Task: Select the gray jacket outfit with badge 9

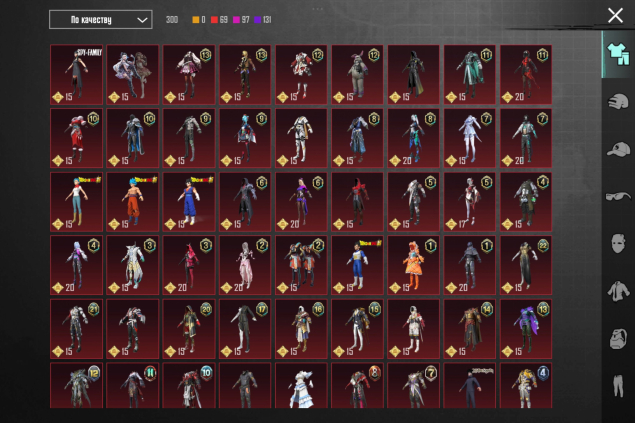Action: [189, 138]
